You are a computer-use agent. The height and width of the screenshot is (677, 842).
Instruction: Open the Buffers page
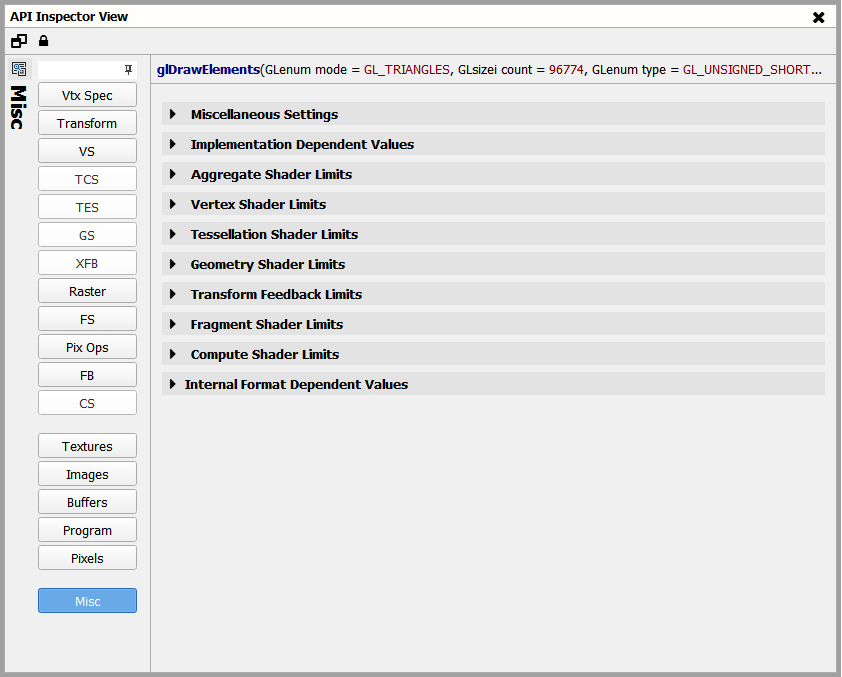point(87,502)
